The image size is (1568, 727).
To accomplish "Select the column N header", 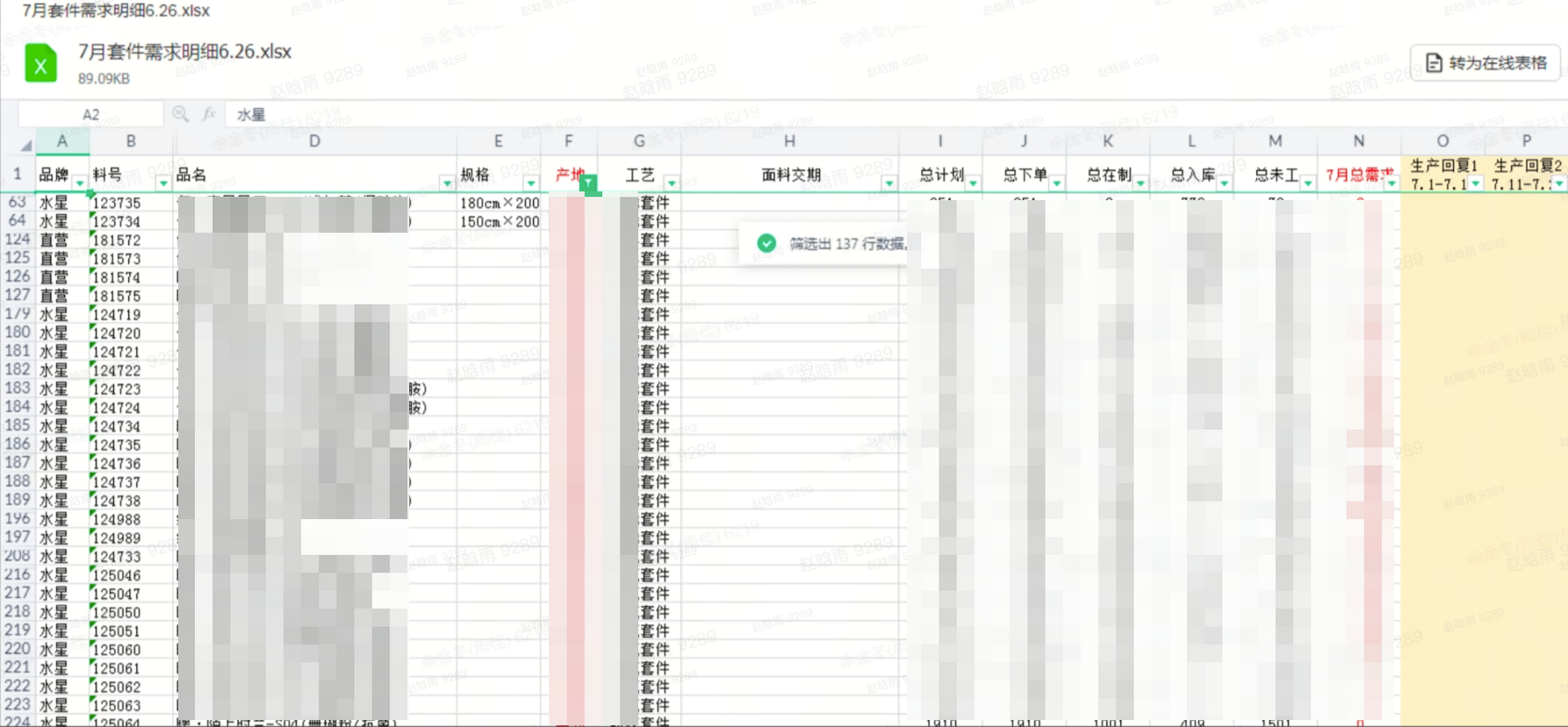I will [1358, 141].
